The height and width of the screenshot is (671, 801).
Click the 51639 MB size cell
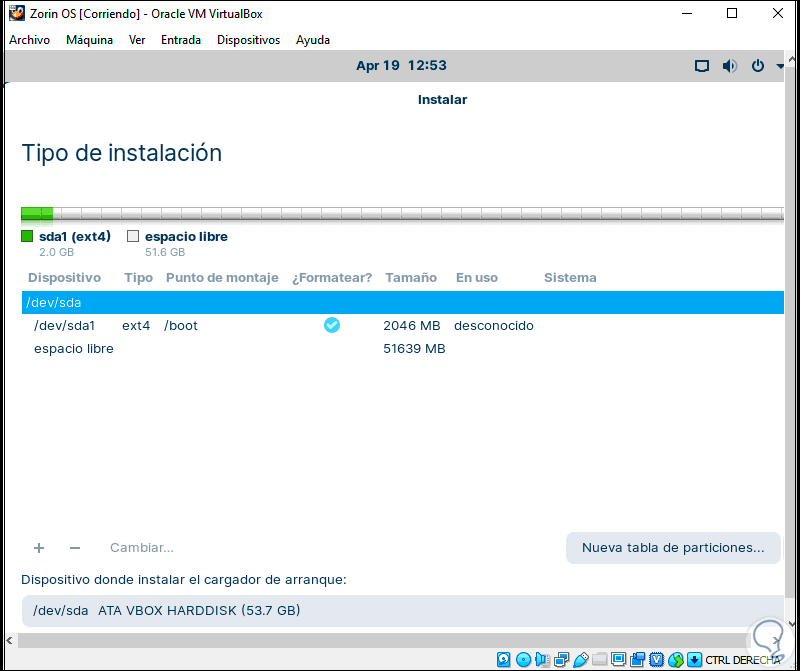click(414, 348)
